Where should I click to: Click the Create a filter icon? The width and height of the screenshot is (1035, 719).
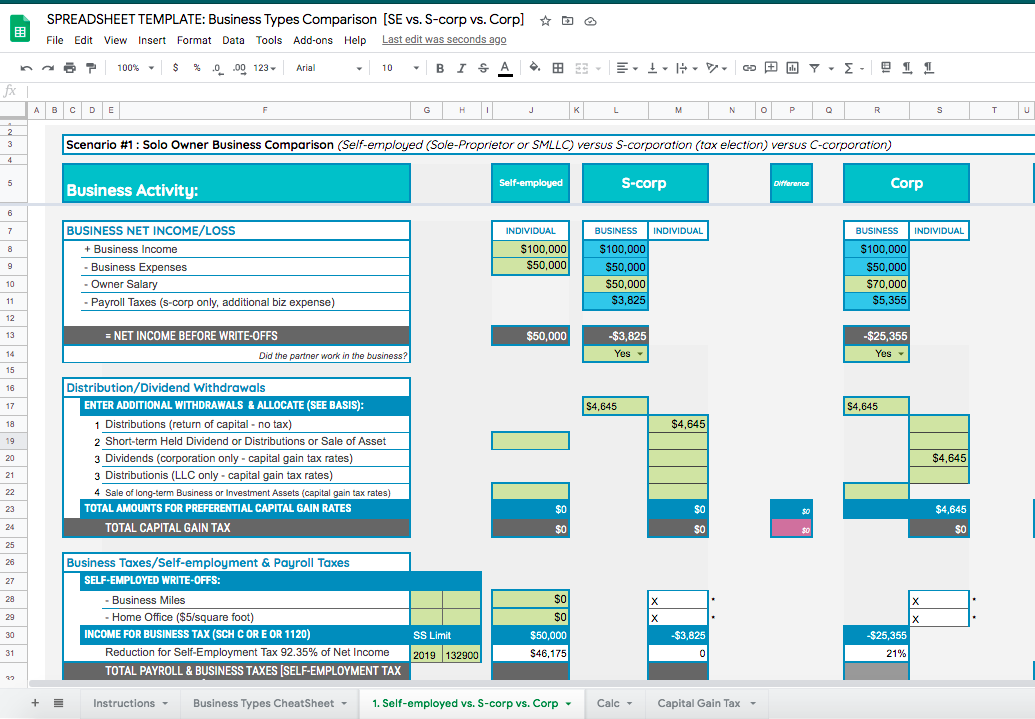coord(815,68)
